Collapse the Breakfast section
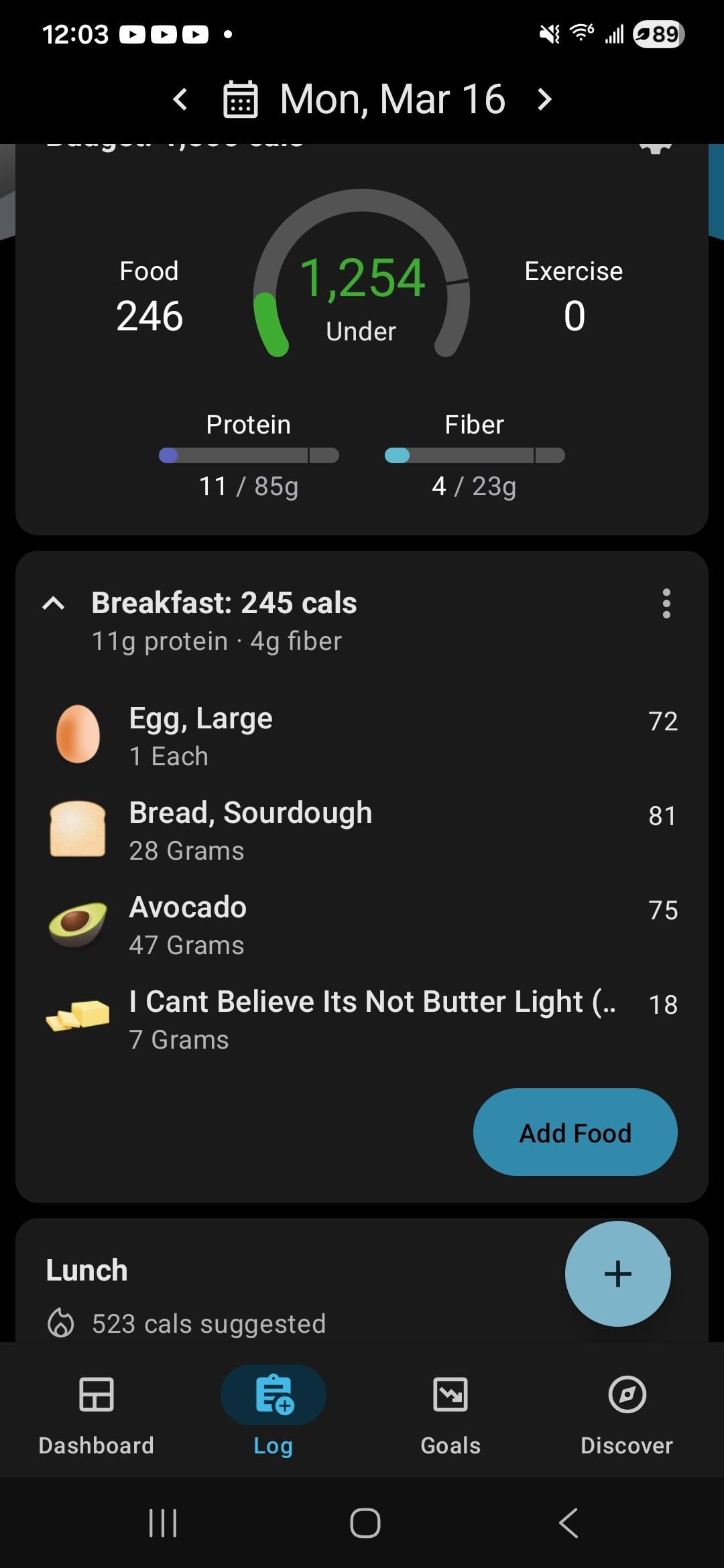The image size is (724, 1568). pyautogui.click(x=54, y=604)
